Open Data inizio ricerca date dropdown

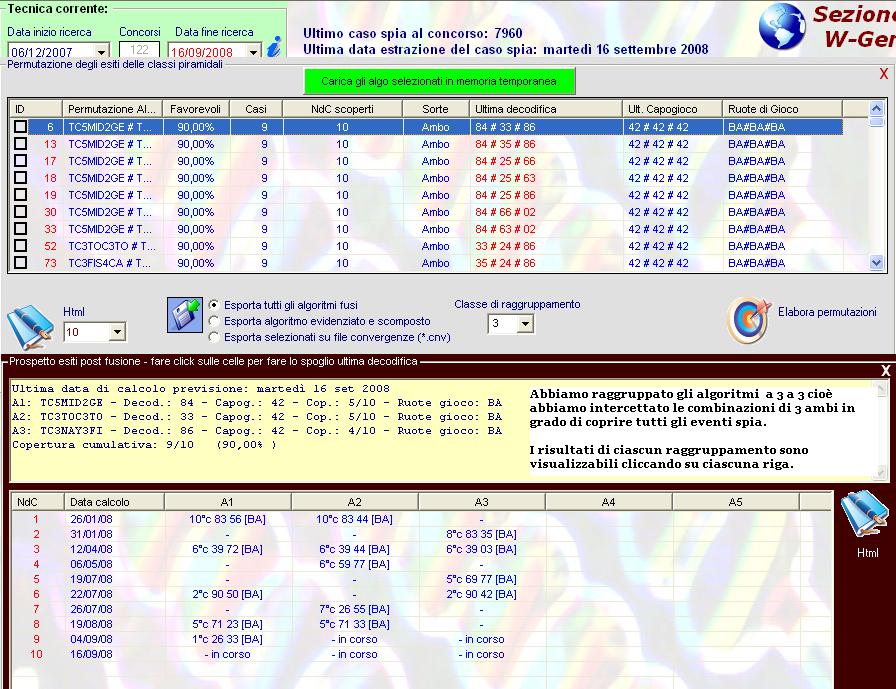(101, 51)
